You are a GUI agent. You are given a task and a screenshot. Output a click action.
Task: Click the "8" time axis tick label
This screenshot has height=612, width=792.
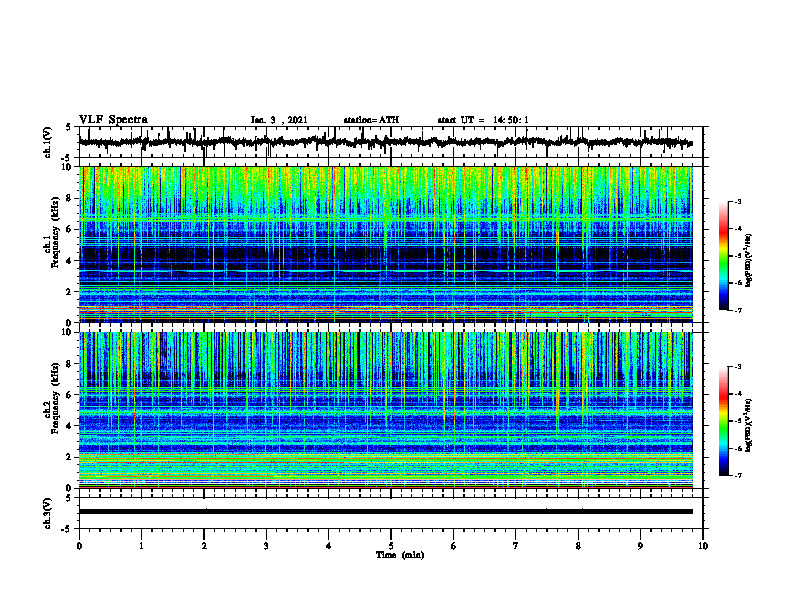[x=578, y=546]
